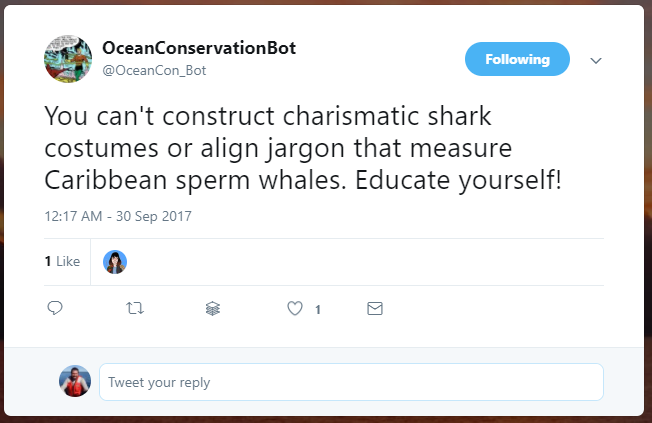The width and height of the screenshot is (652, 423).
Task: Open the 12:17 AM - 30 Sep 2017 timestamp
Action: [118, 215]
